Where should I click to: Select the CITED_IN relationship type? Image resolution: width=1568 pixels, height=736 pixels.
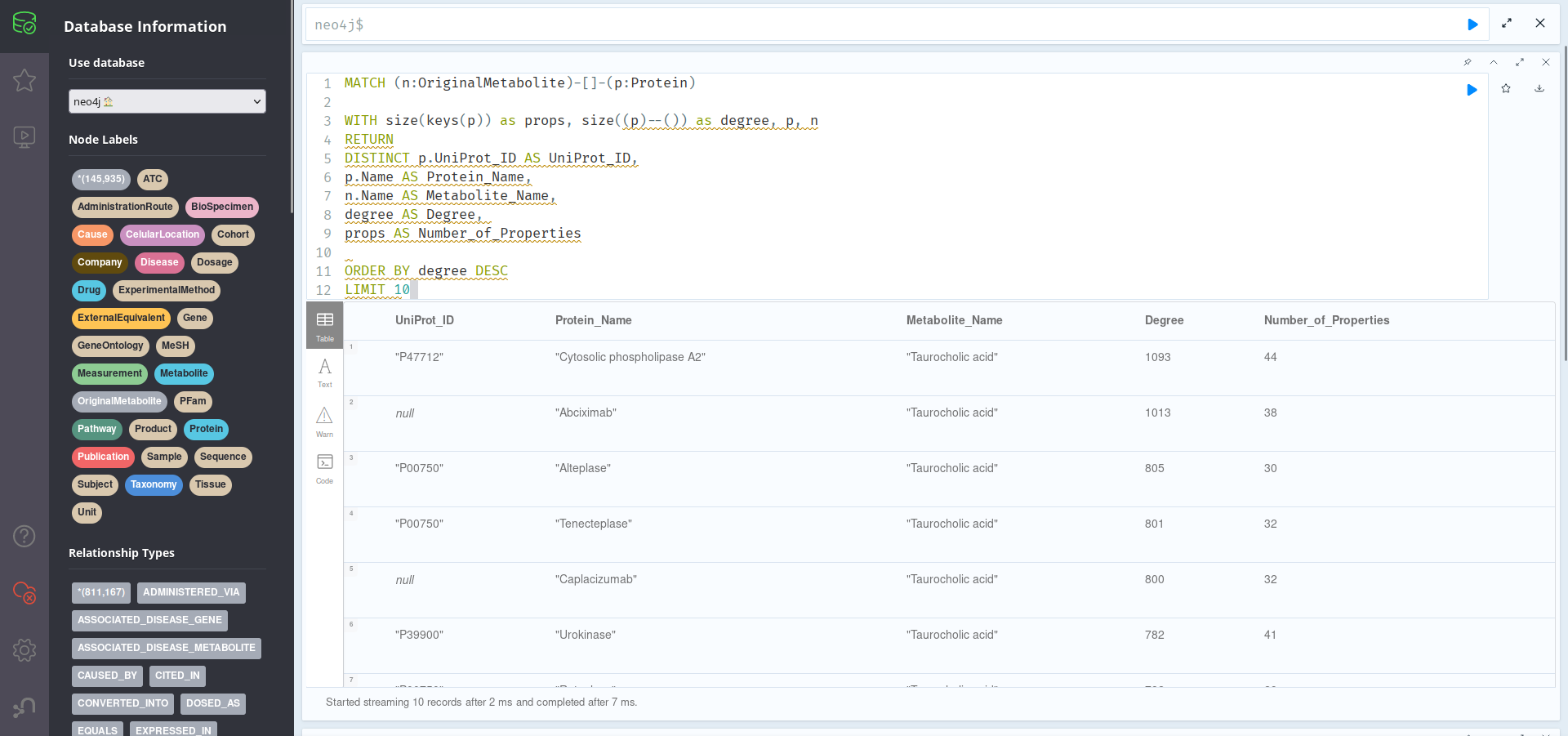[177, 676]
